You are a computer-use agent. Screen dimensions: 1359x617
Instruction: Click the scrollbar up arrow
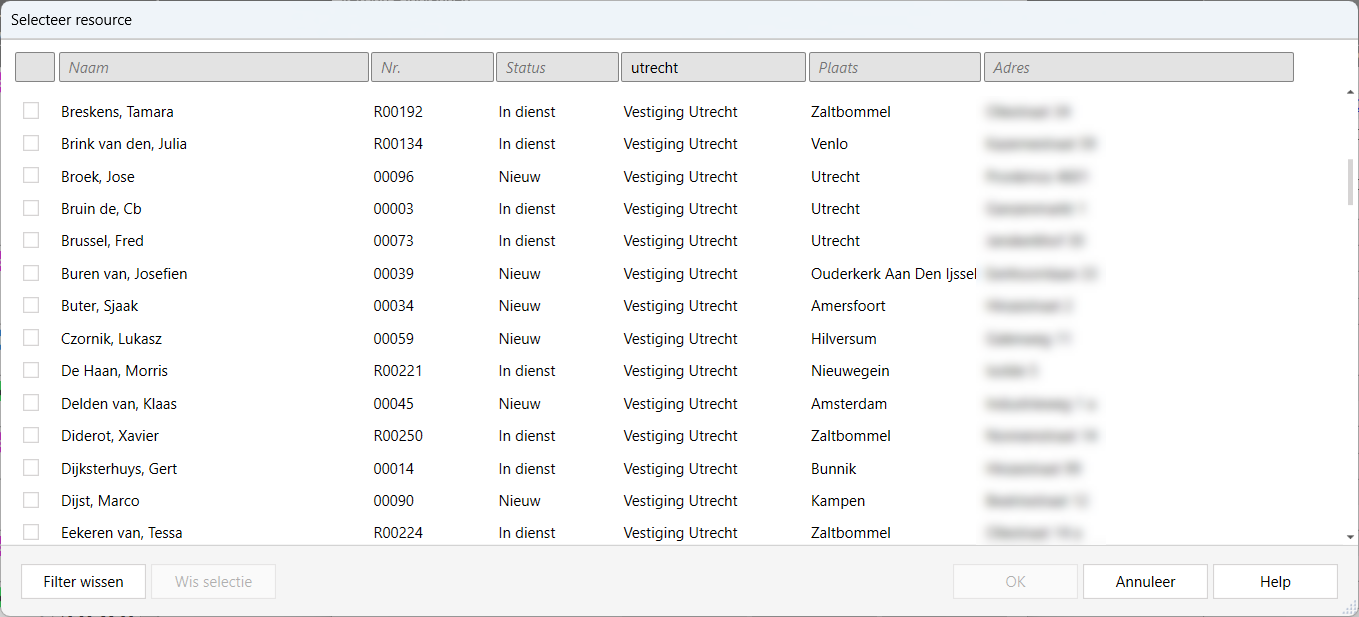1351,93
